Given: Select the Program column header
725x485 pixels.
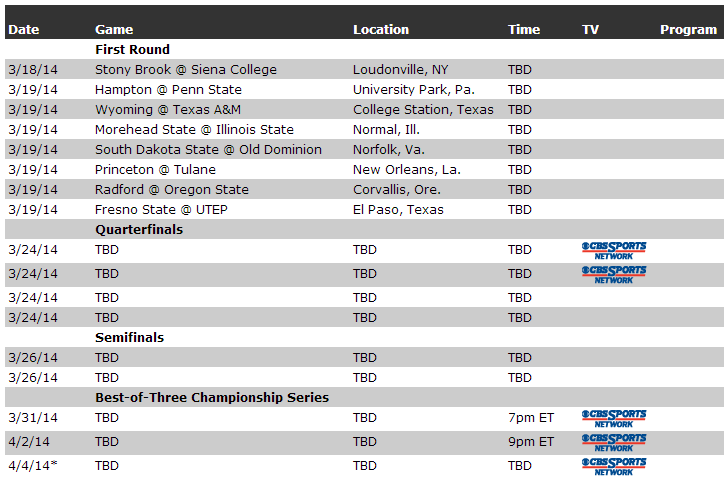Looking at the screenshot, I should [x=688, y=30].
